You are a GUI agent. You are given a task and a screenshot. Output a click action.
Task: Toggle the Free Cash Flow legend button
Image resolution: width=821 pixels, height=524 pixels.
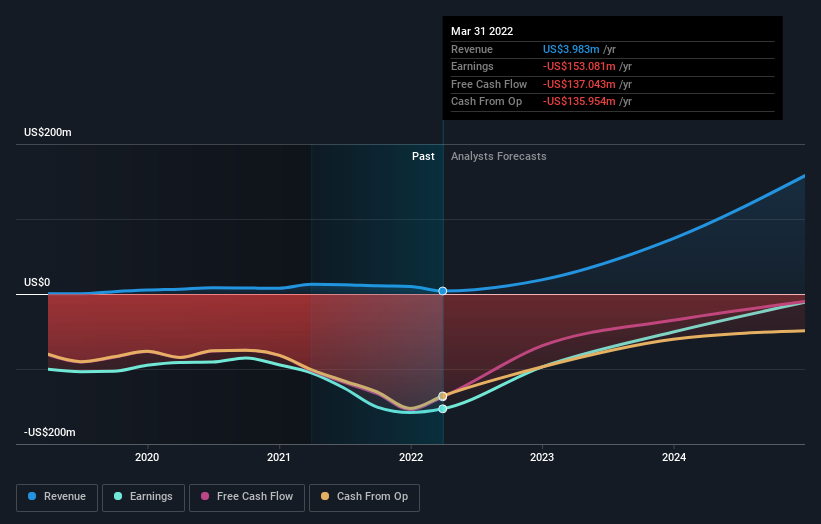click(247, 497)
